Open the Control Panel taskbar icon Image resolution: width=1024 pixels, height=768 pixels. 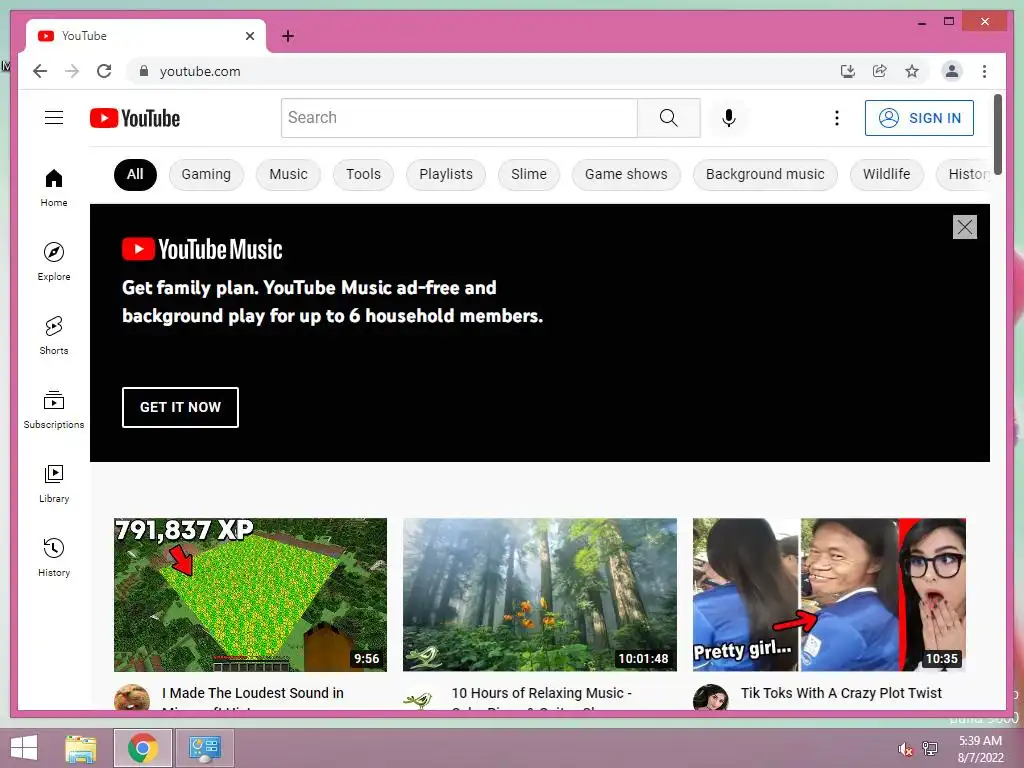click(205, 748)
